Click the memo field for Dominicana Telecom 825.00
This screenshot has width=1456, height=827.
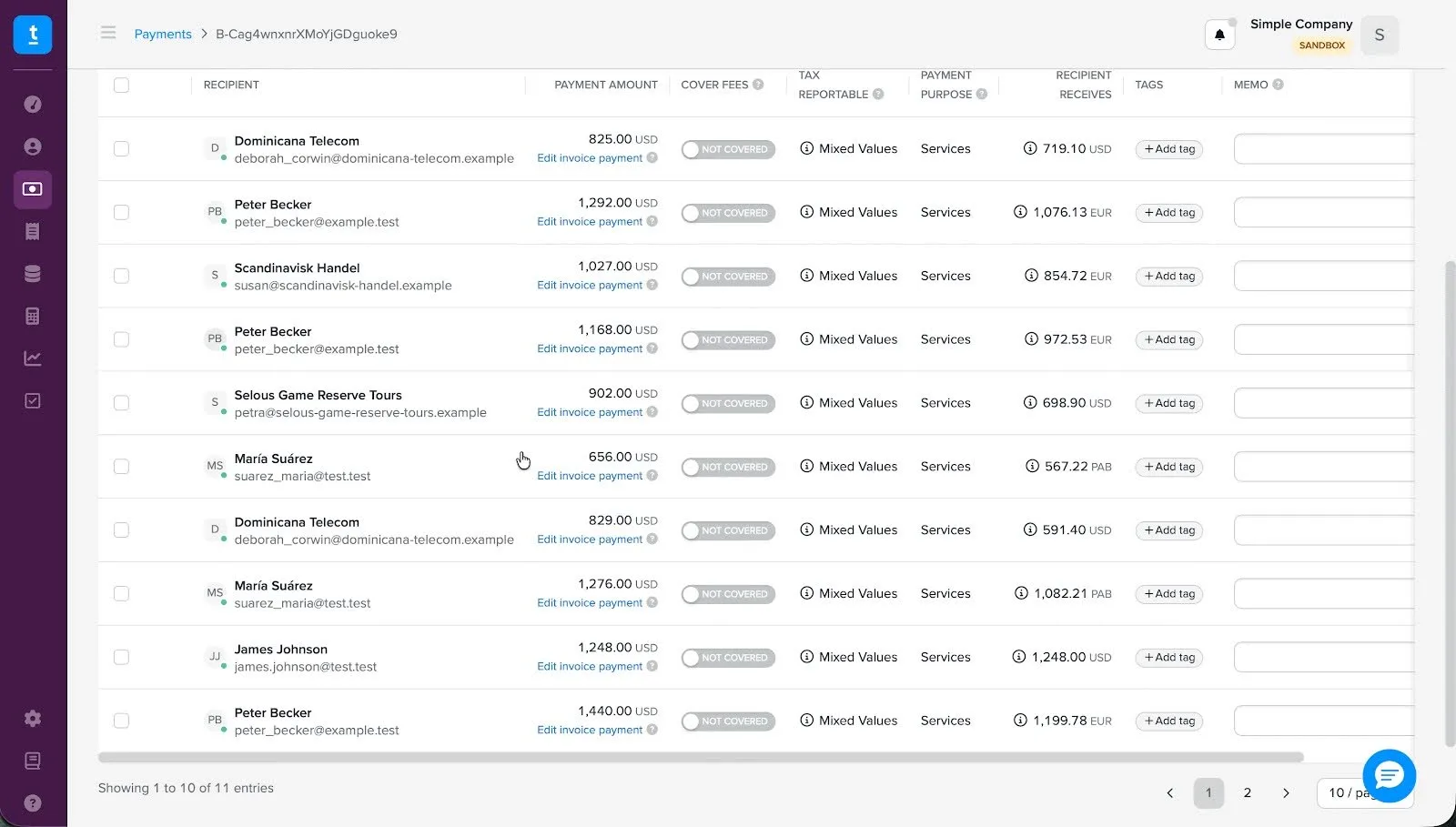[x=1323, y=149]
